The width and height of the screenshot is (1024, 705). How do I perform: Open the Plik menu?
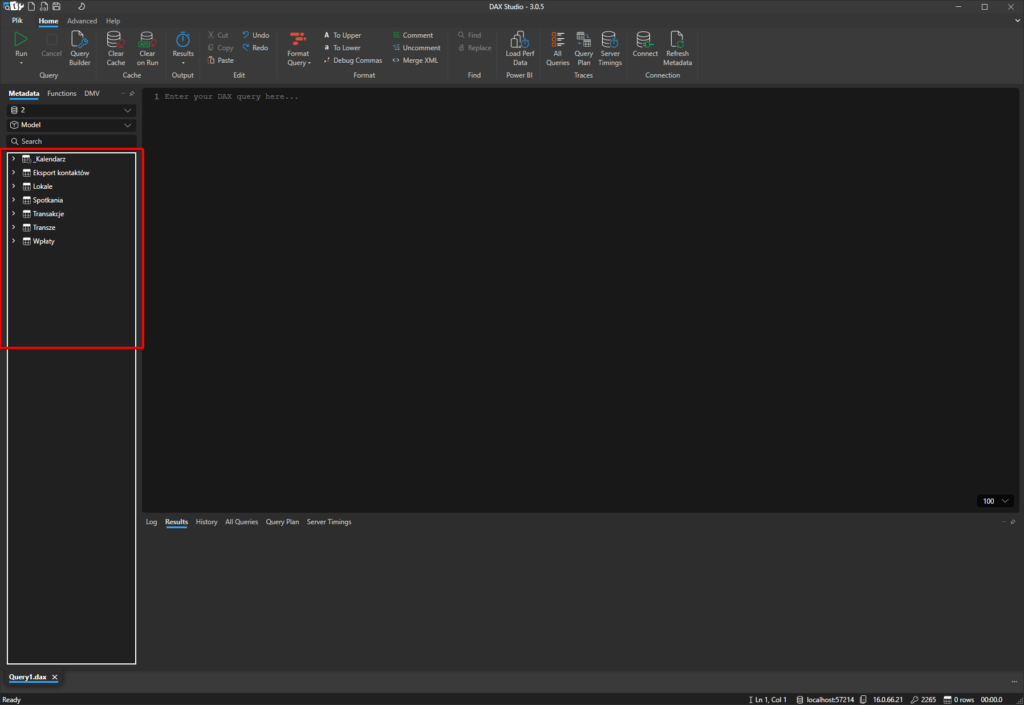17,21
